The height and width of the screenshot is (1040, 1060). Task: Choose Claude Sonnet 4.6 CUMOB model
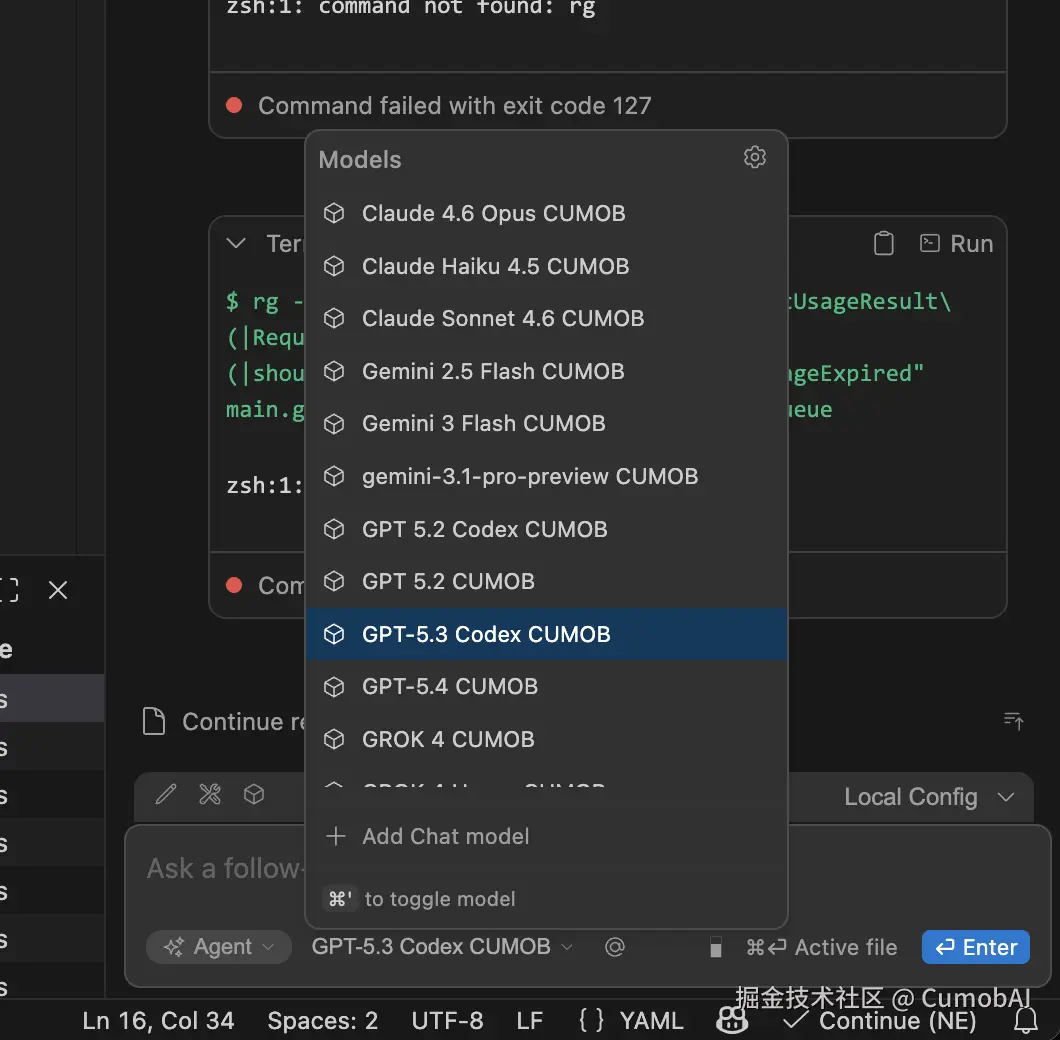coord(546,318)
